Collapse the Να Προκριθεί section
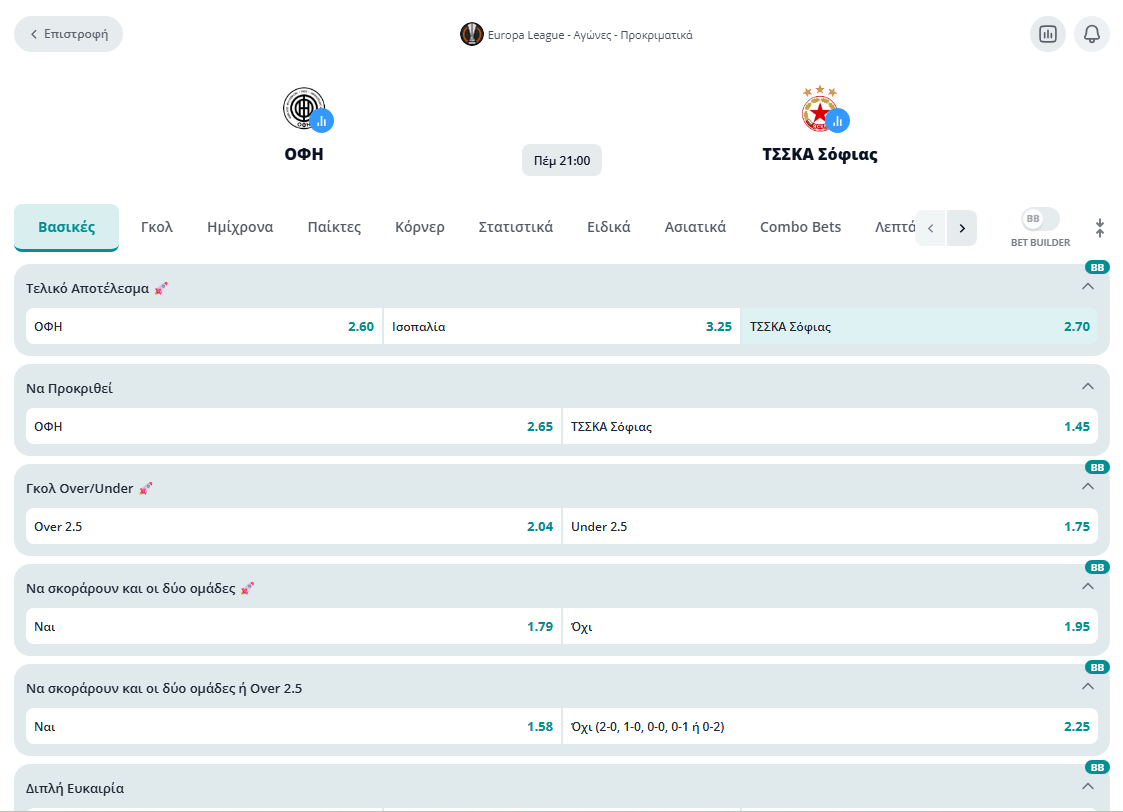 coord(1087,387)
